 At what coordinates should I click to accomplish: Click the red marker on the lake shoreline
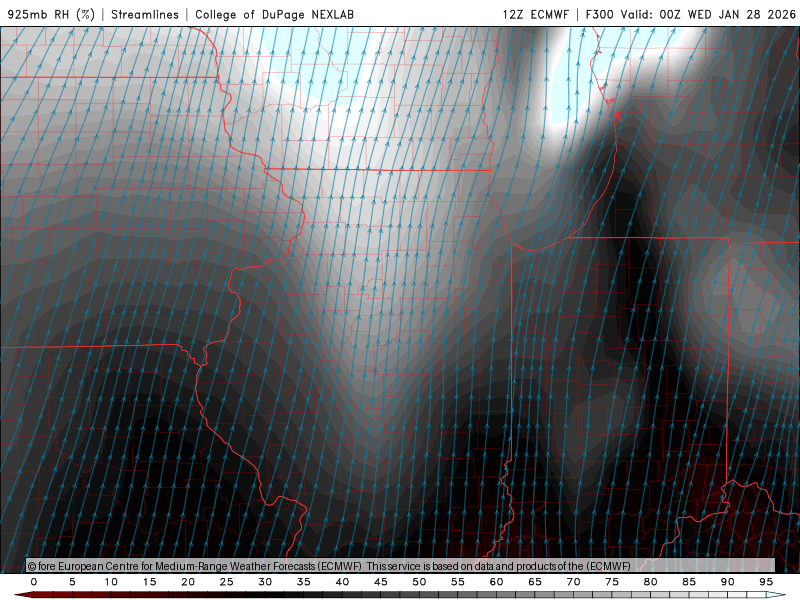pos(617,116)
